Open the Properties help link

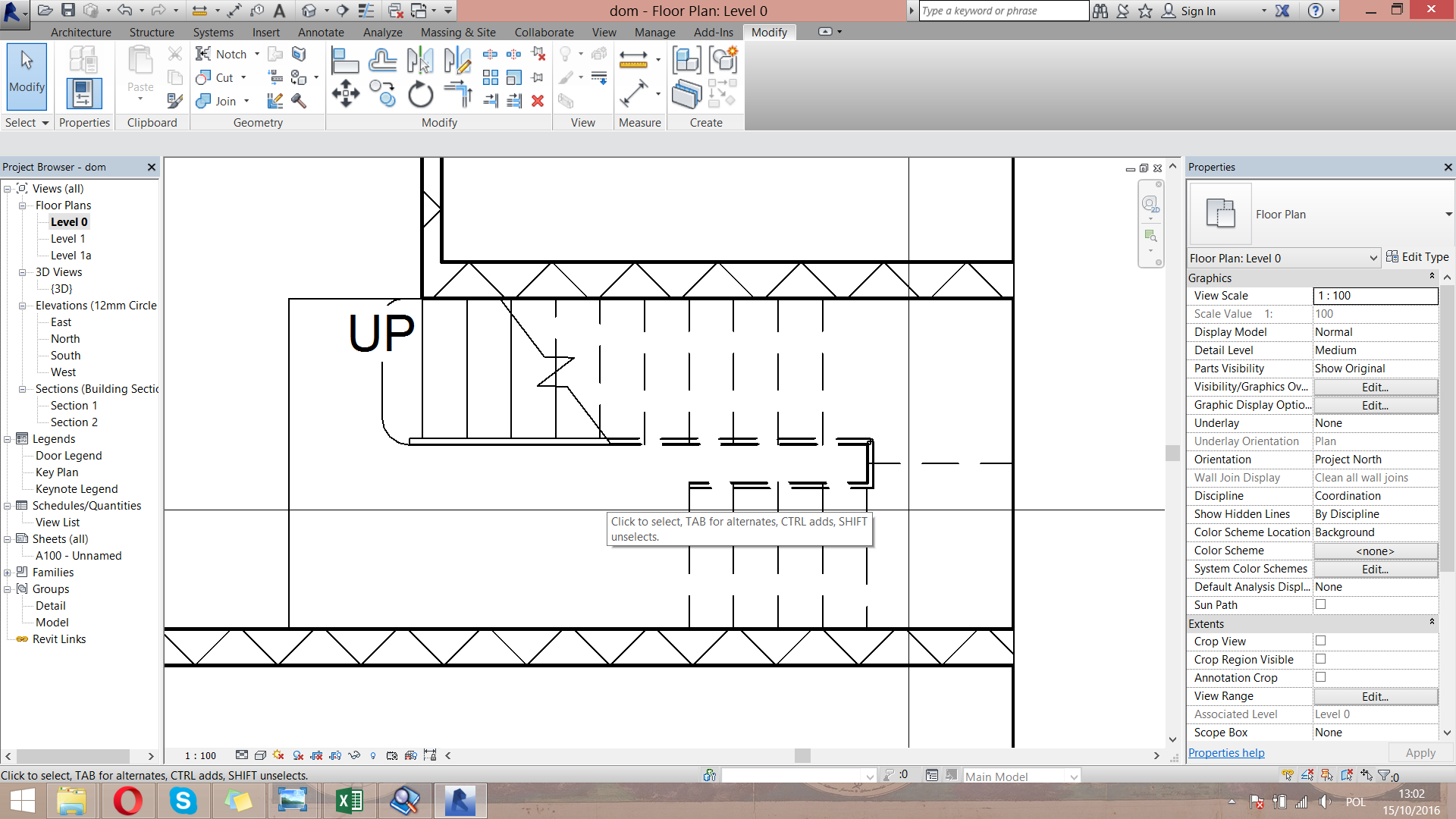point(1225,752)
